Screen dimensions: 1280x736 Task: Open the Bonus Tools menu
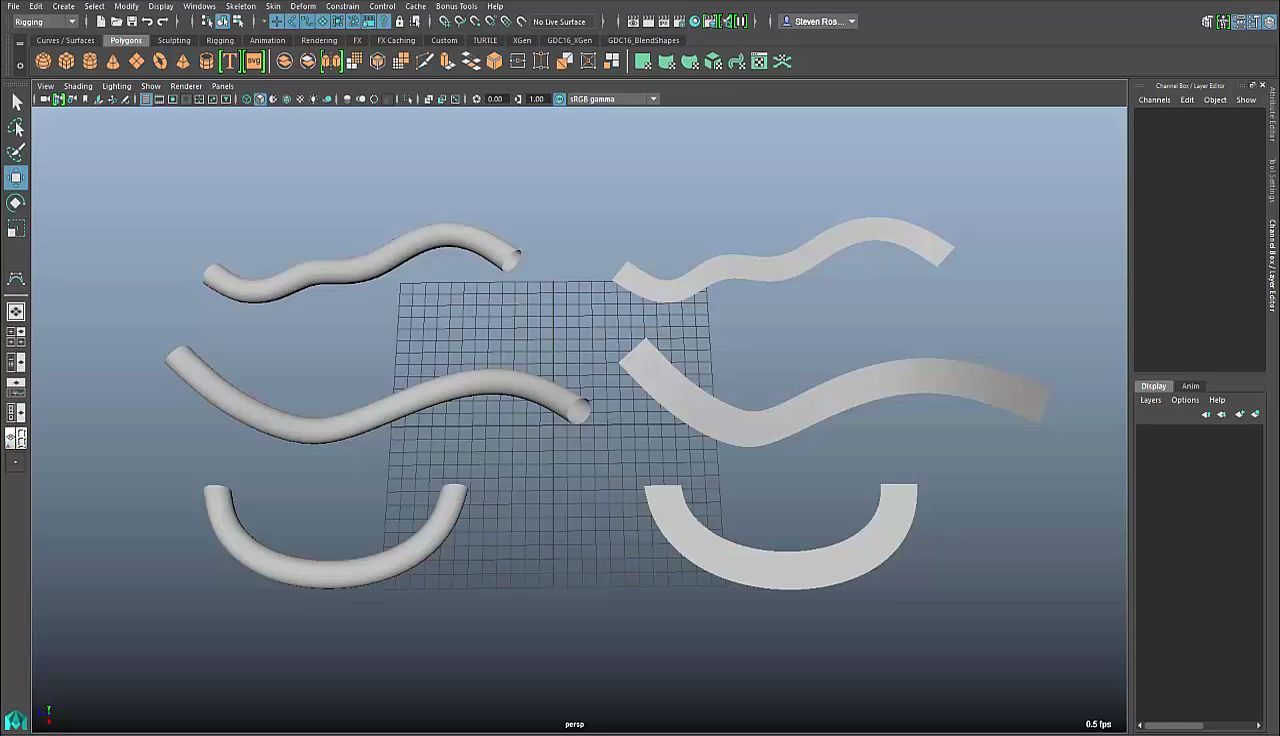click(x=456, y=6)
